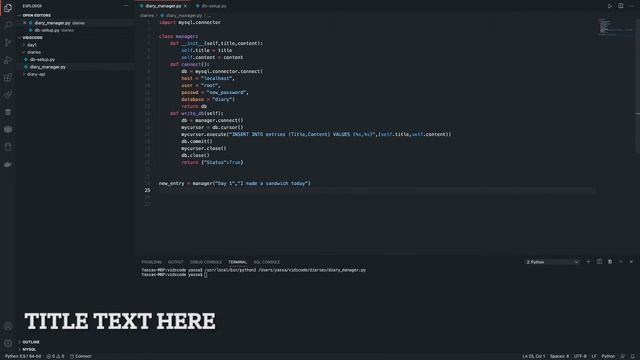
Task: Expand the OUTLINE section
Action: [31, 342]
